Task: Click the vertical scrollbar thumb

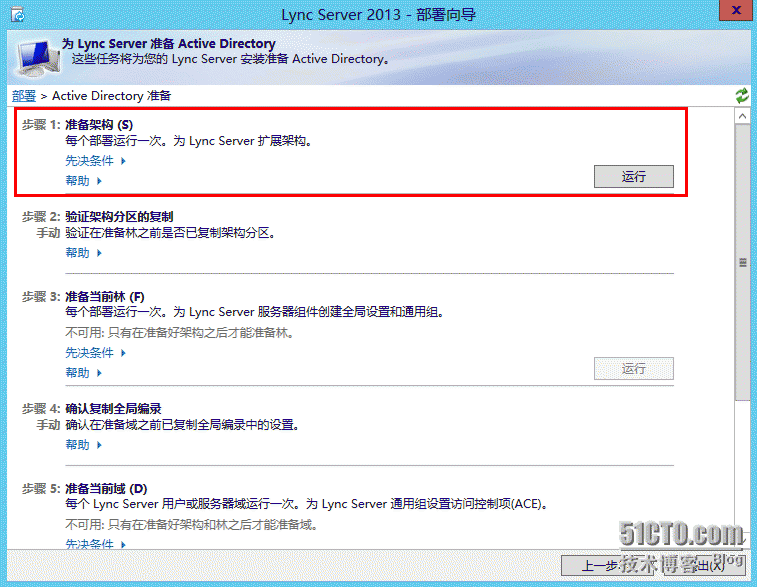Action: click(743, 262)
